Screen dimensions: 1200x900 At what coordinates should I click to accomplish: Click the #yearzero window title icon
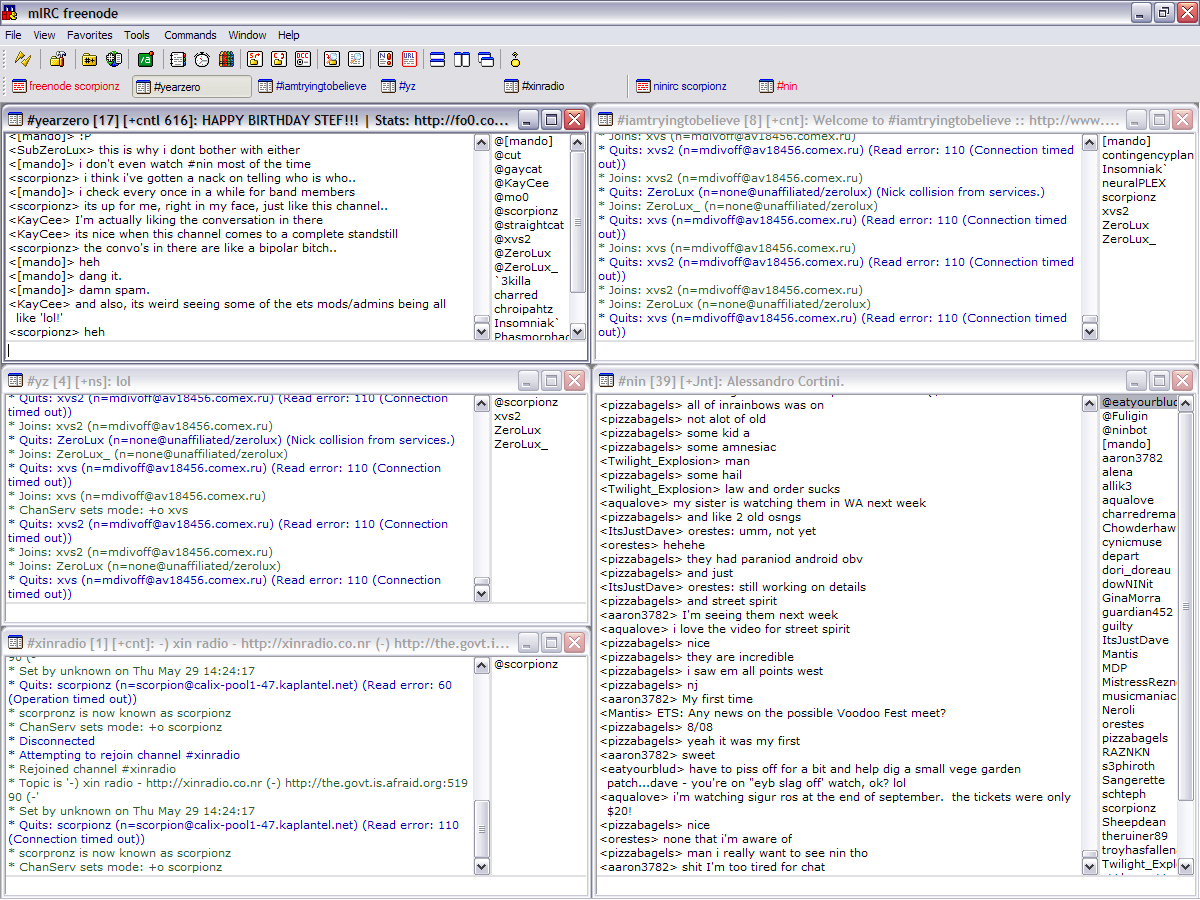(17, 120)
